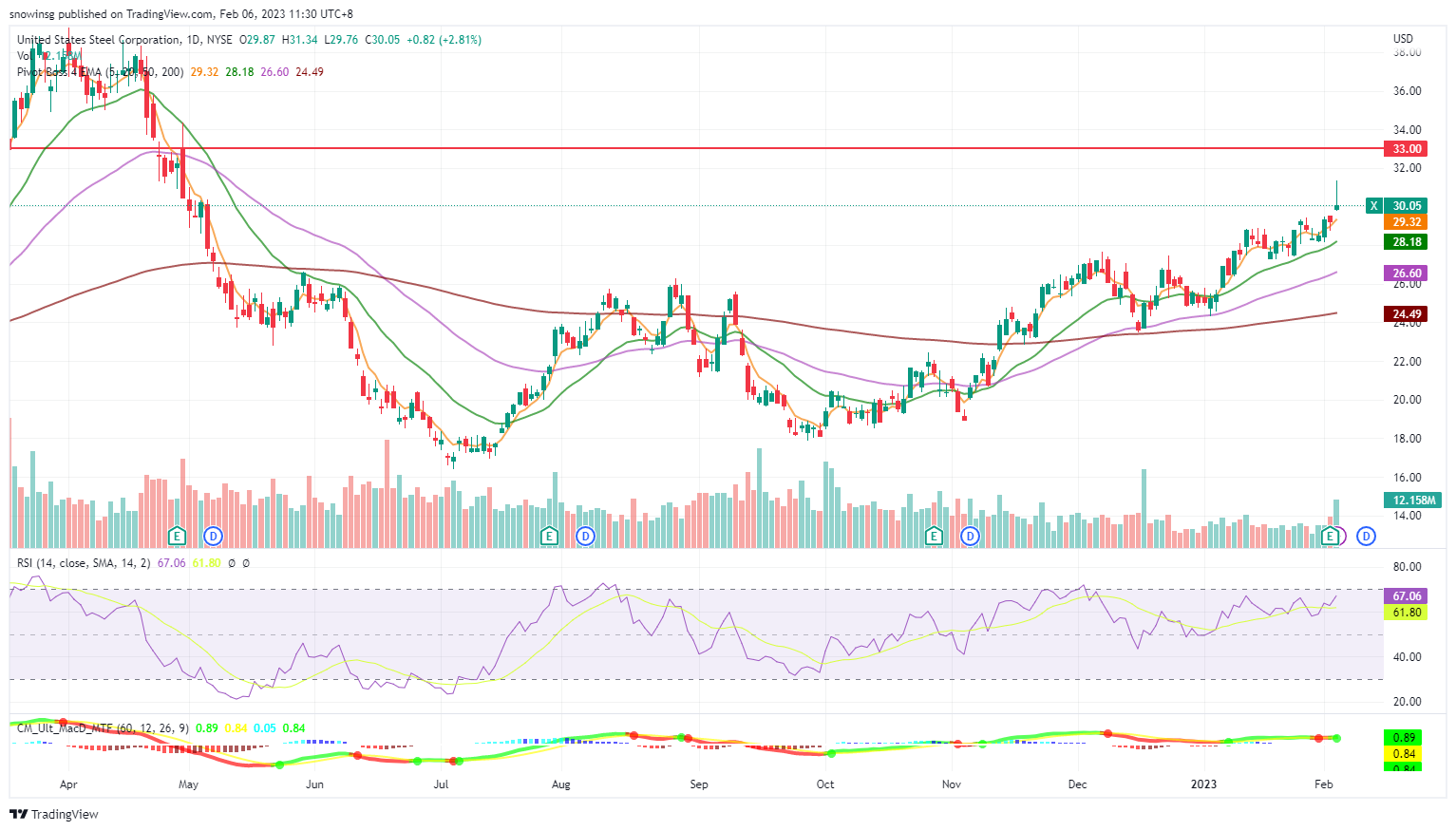Select the early-November dividend D marker
The height and width of the screenshot is (831, 1456).
[x=970, y=537]
